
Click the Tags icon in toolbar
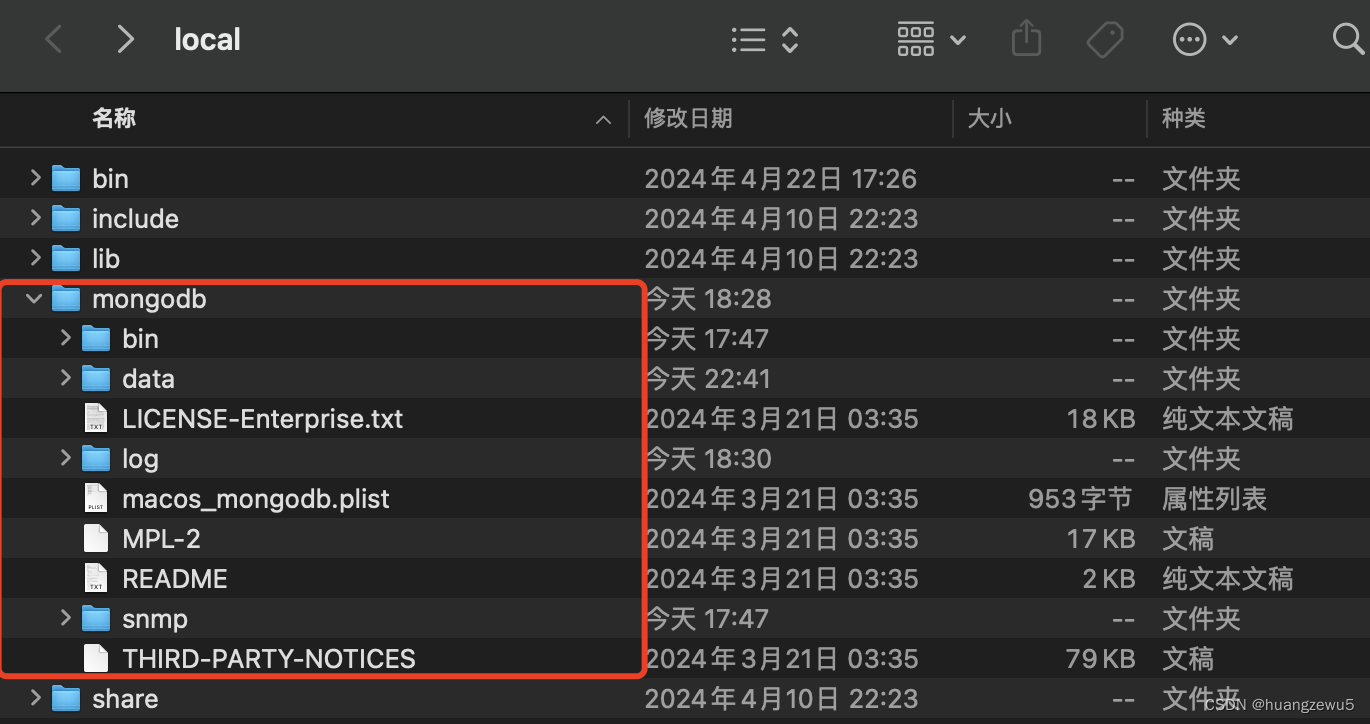click(1104, 39)
